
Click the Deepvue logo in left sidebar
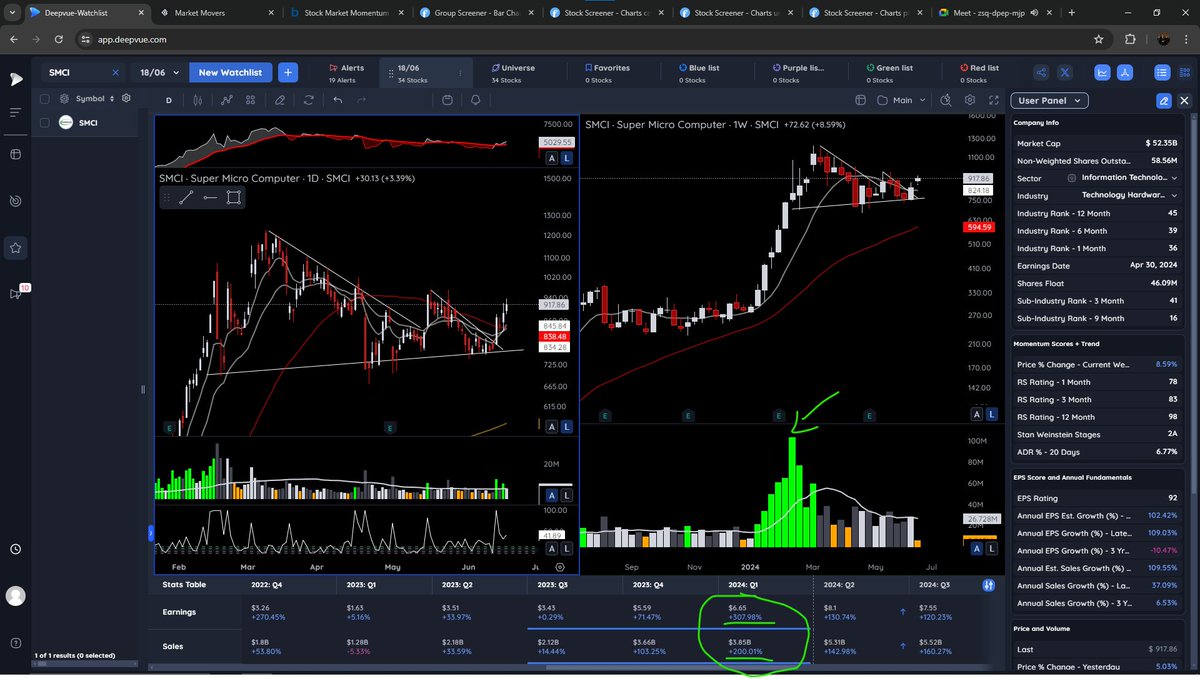click(x=16, y=79)
